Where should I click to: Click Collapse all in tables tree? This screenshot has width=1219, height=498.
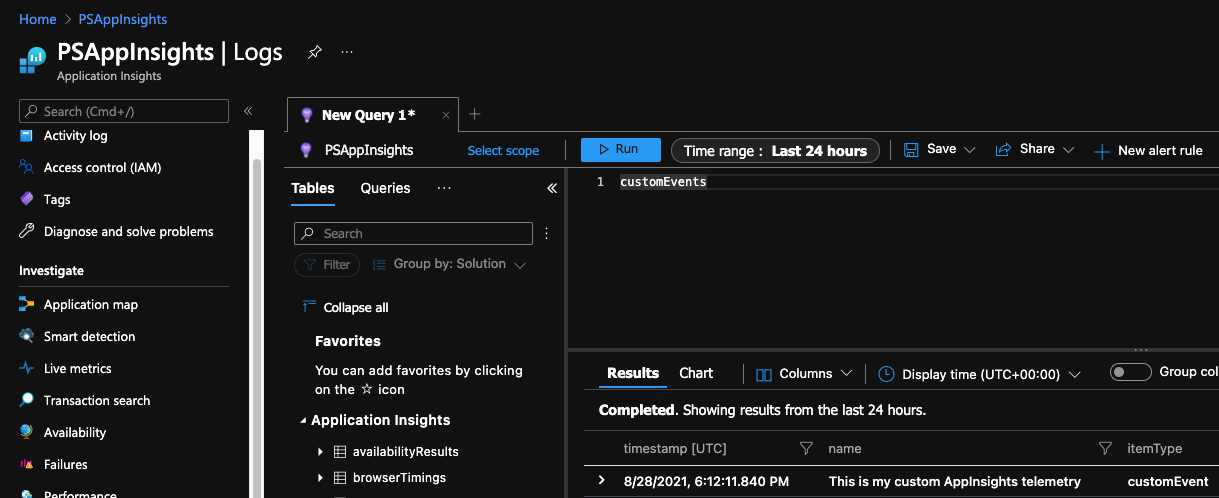point(345,308)
